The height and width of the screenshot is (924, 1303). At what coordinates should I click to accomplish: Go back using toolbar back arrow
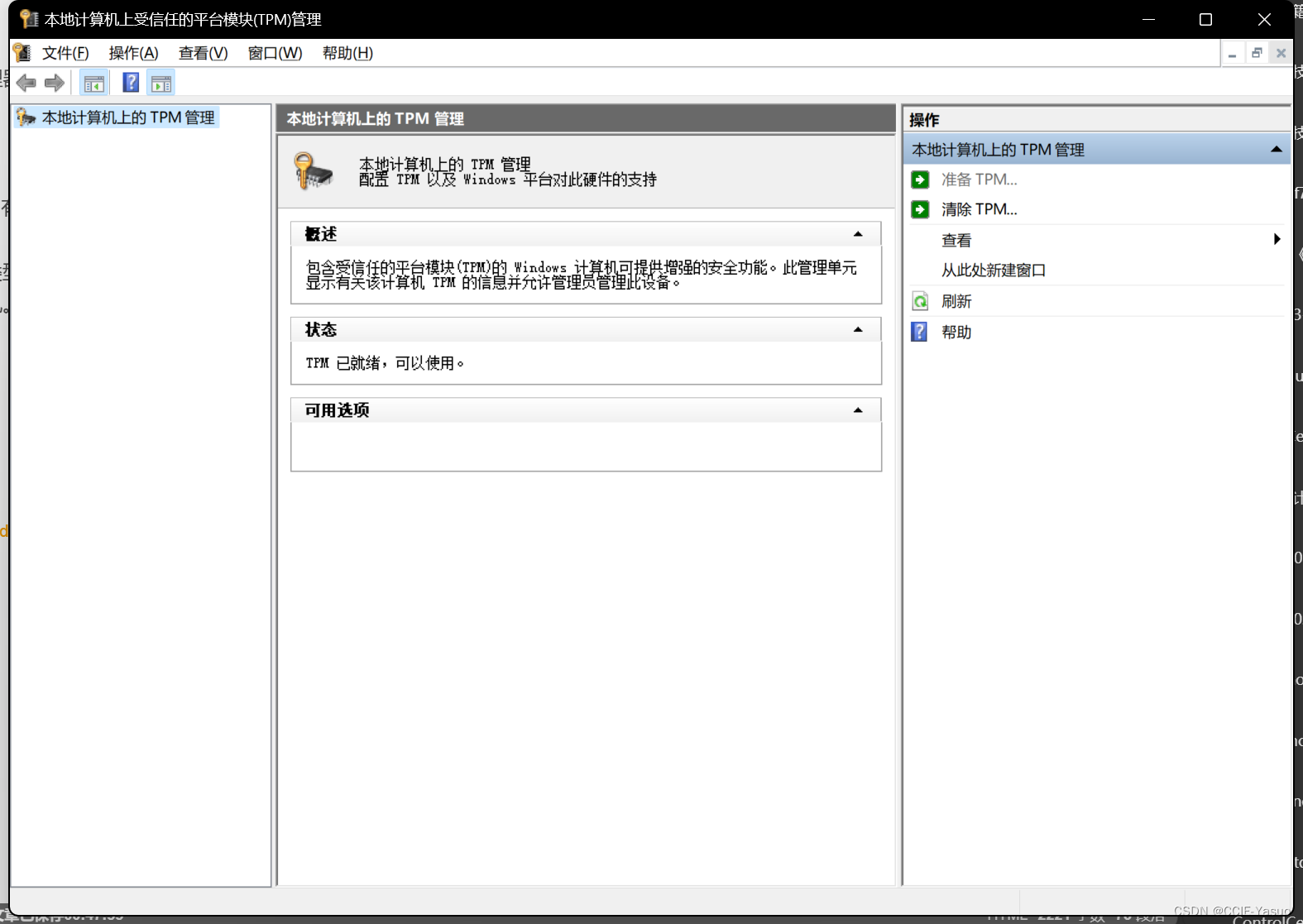click(26, 83)
